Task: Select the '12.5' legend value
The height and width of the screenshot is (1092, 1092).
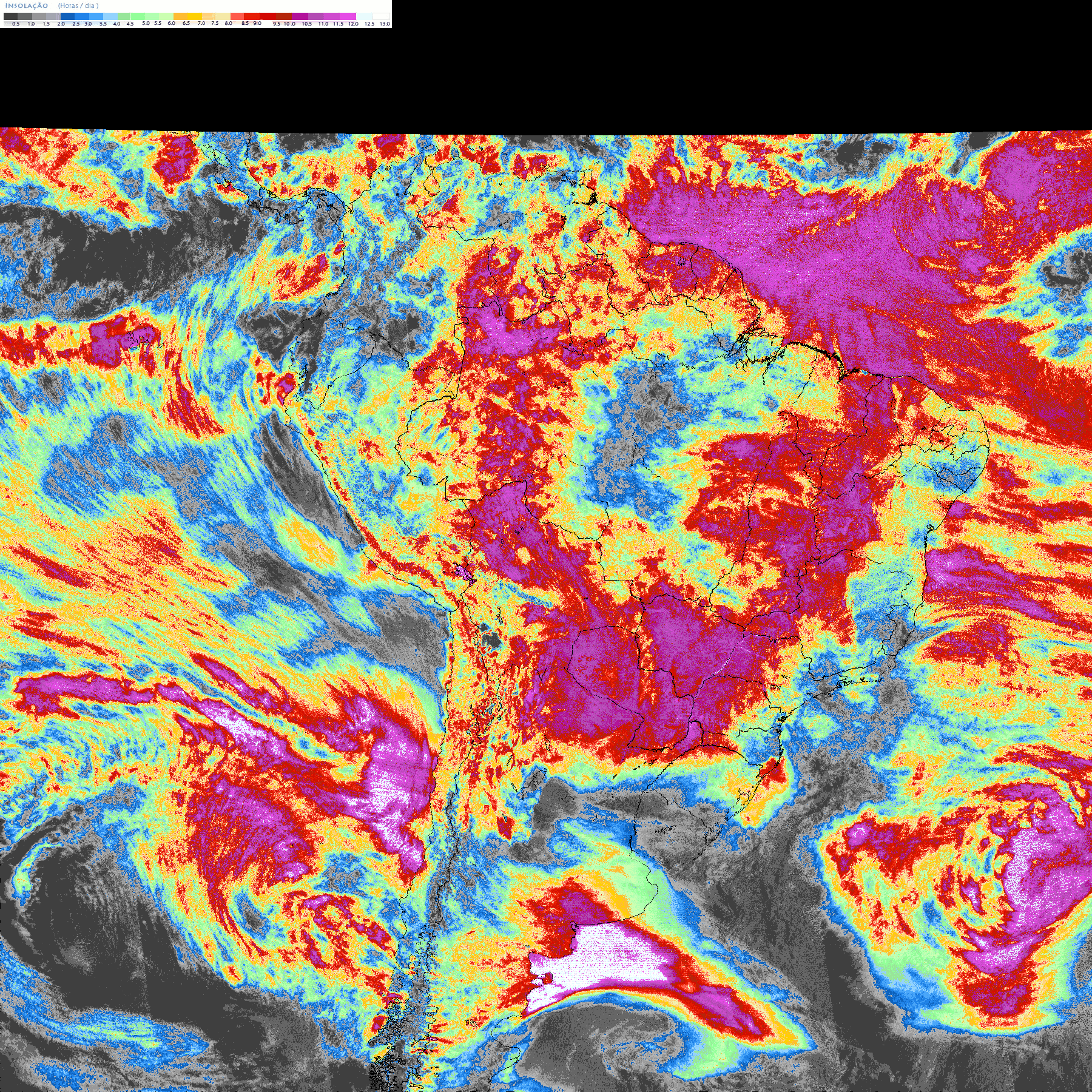Action: (x=369, y=24)
